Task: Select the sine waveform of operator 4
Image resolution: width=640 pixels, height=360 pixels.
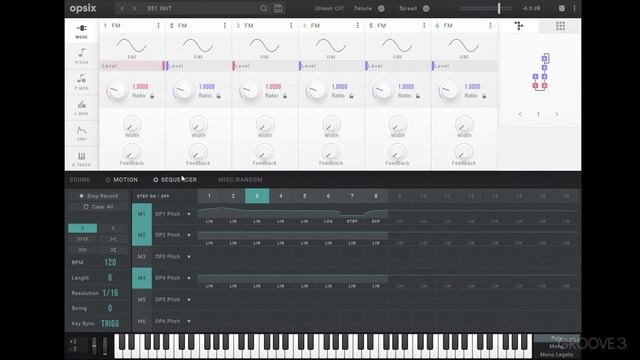Action: [x=331, y=46]
